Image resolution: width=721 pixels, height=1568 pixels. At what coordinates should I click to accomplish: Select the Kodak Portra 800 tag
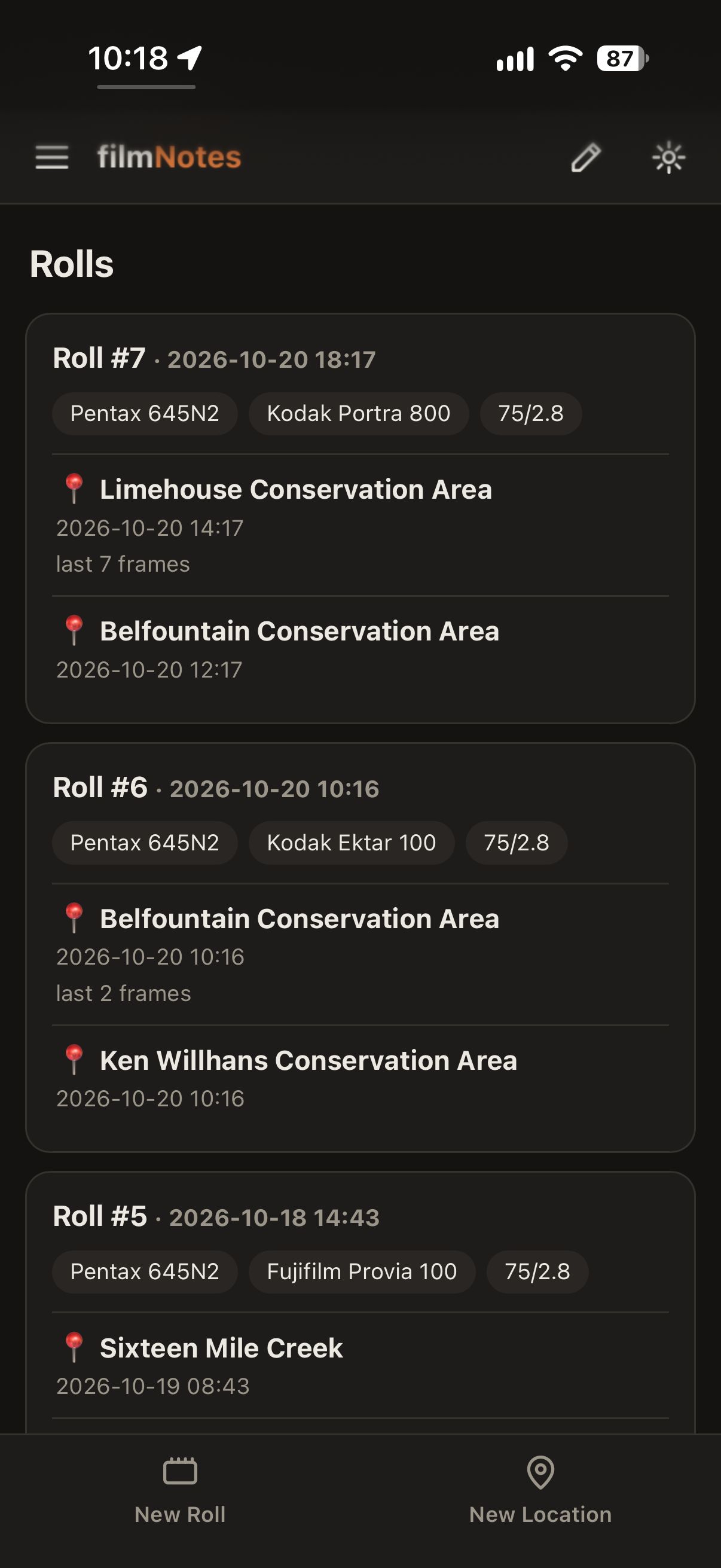tap(358, 413)
